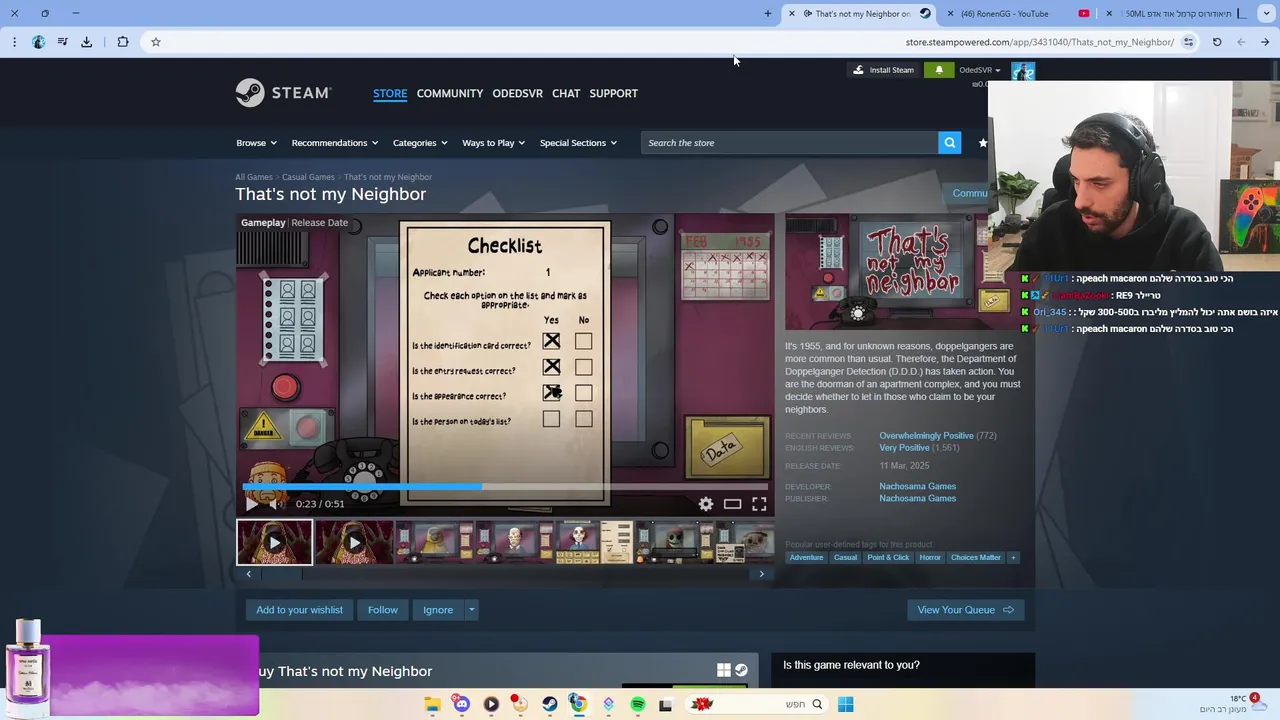
Task: Open Steam app from taskbar
Action: coord(550,704)
